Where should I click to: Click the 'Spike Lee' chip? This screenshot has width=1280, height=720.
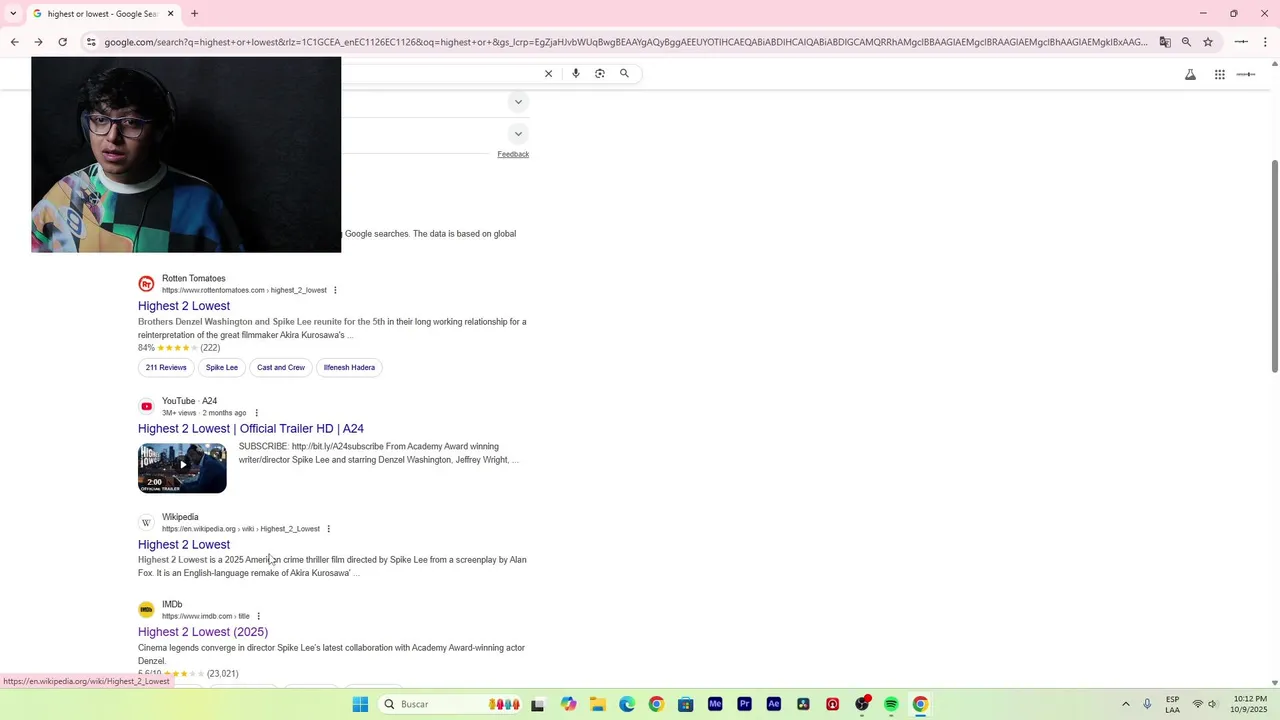pos(222,368)
